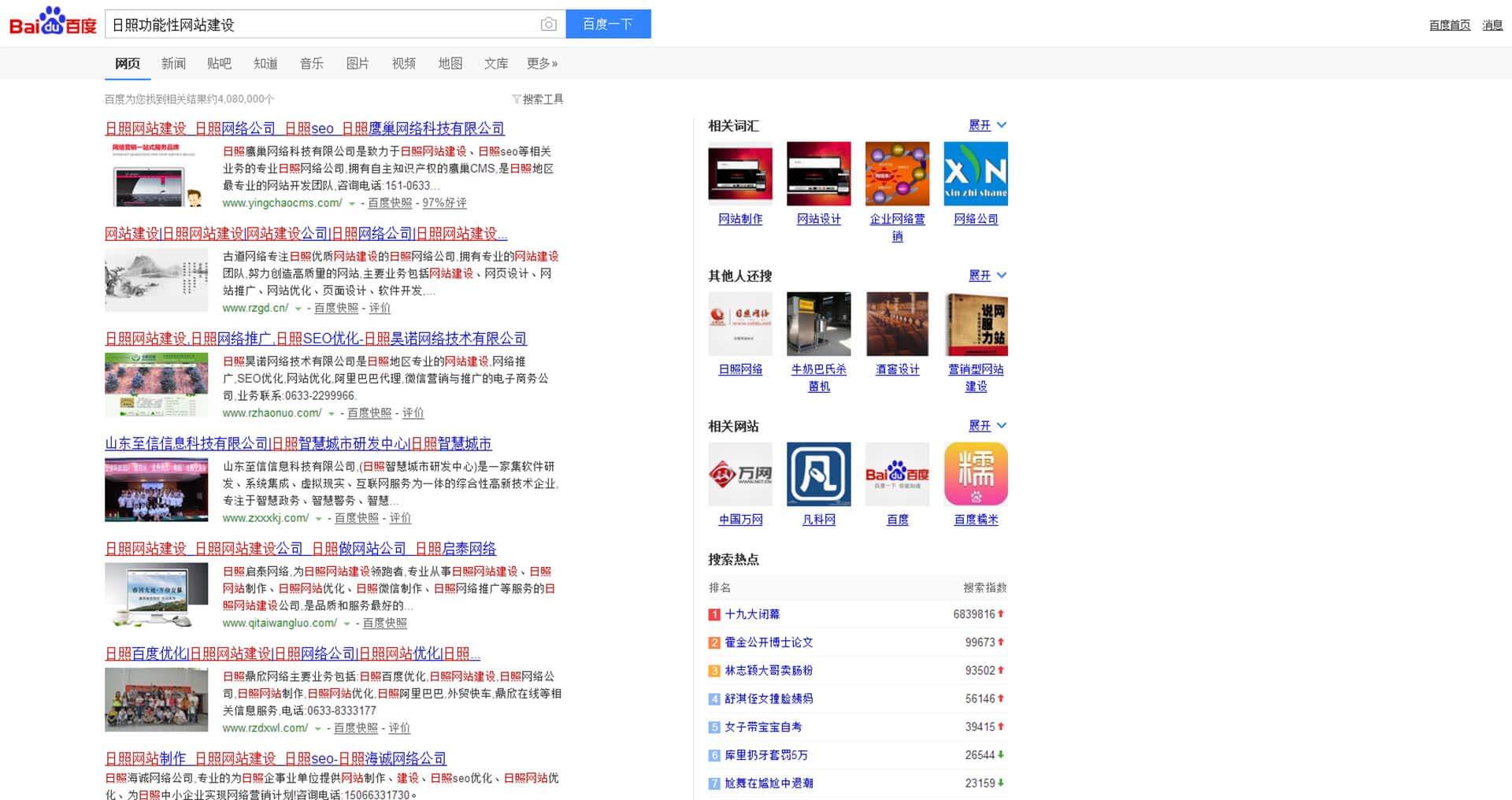Image resolution: width=1512 pixels, height=800 pixels.
Task: Open hot search 舒淇侄女撞脸姨妈
Action: click(x=769, y=698)
